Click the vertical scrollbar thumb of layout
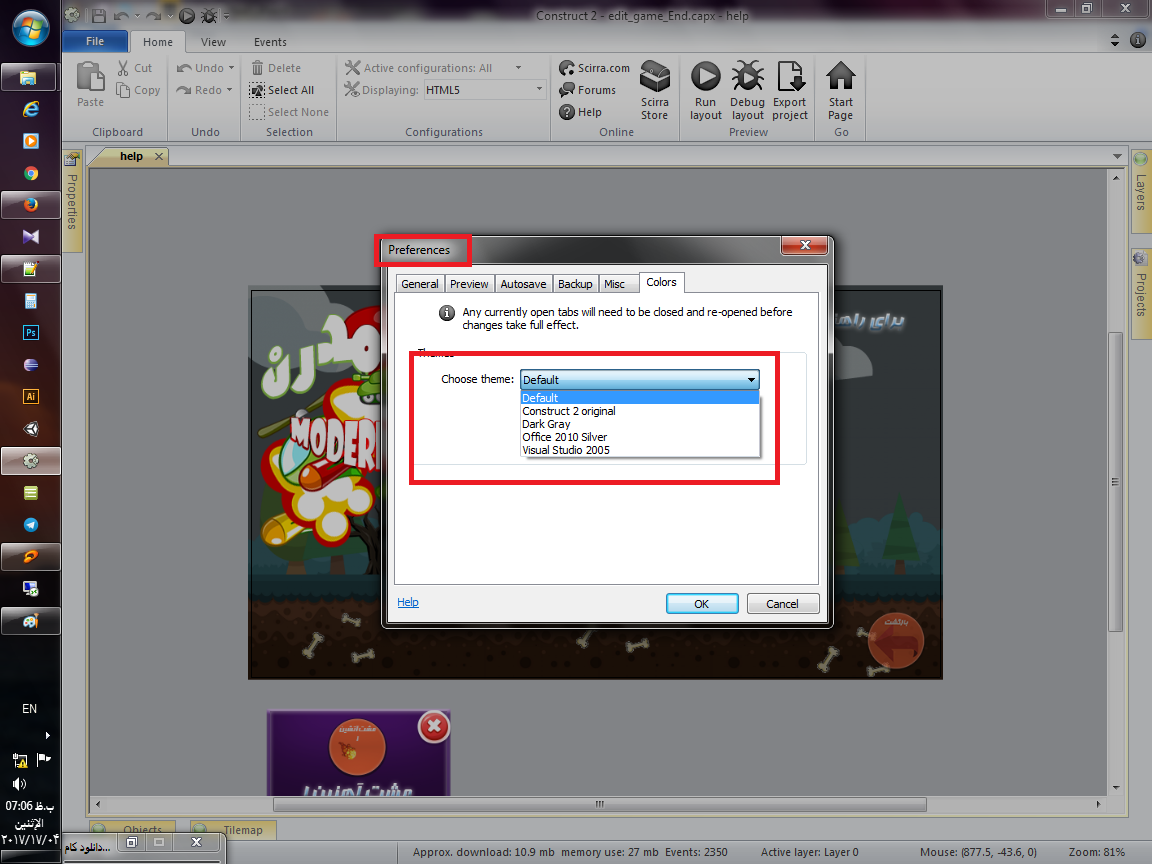This screenshot has height=864, width=1152. point(1115,482)
